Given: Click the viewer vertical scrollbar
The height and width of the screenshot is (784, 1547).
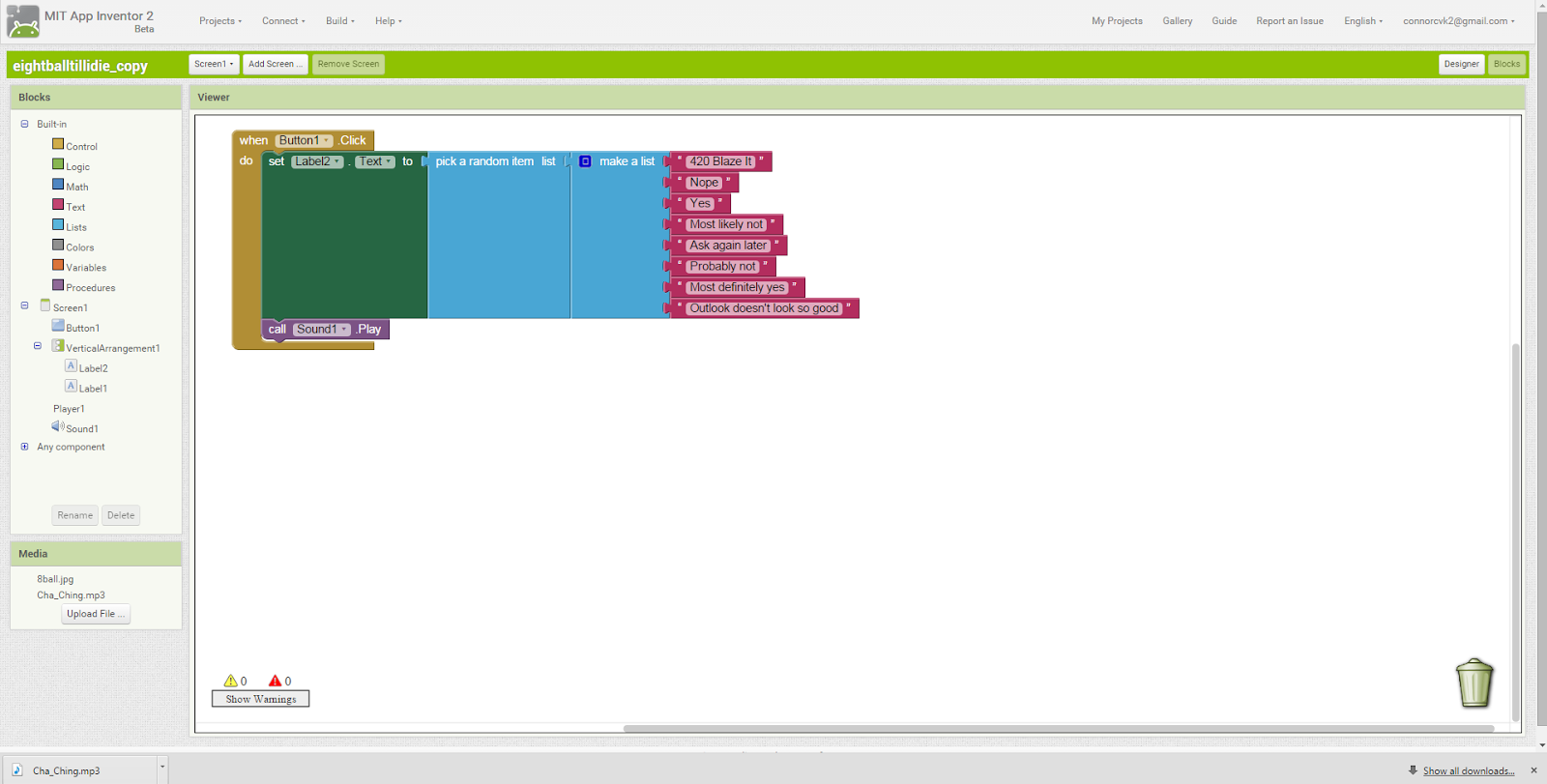Looking at the screenshot, I should [x=1515, y=532].
